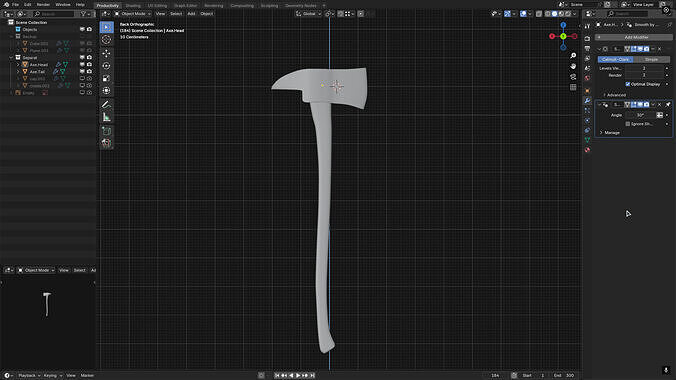The image size is (676, 380).
Task: Toggle render camera icon for Axe.Tail
Action: pyautogui.click(x=89, y=72)
